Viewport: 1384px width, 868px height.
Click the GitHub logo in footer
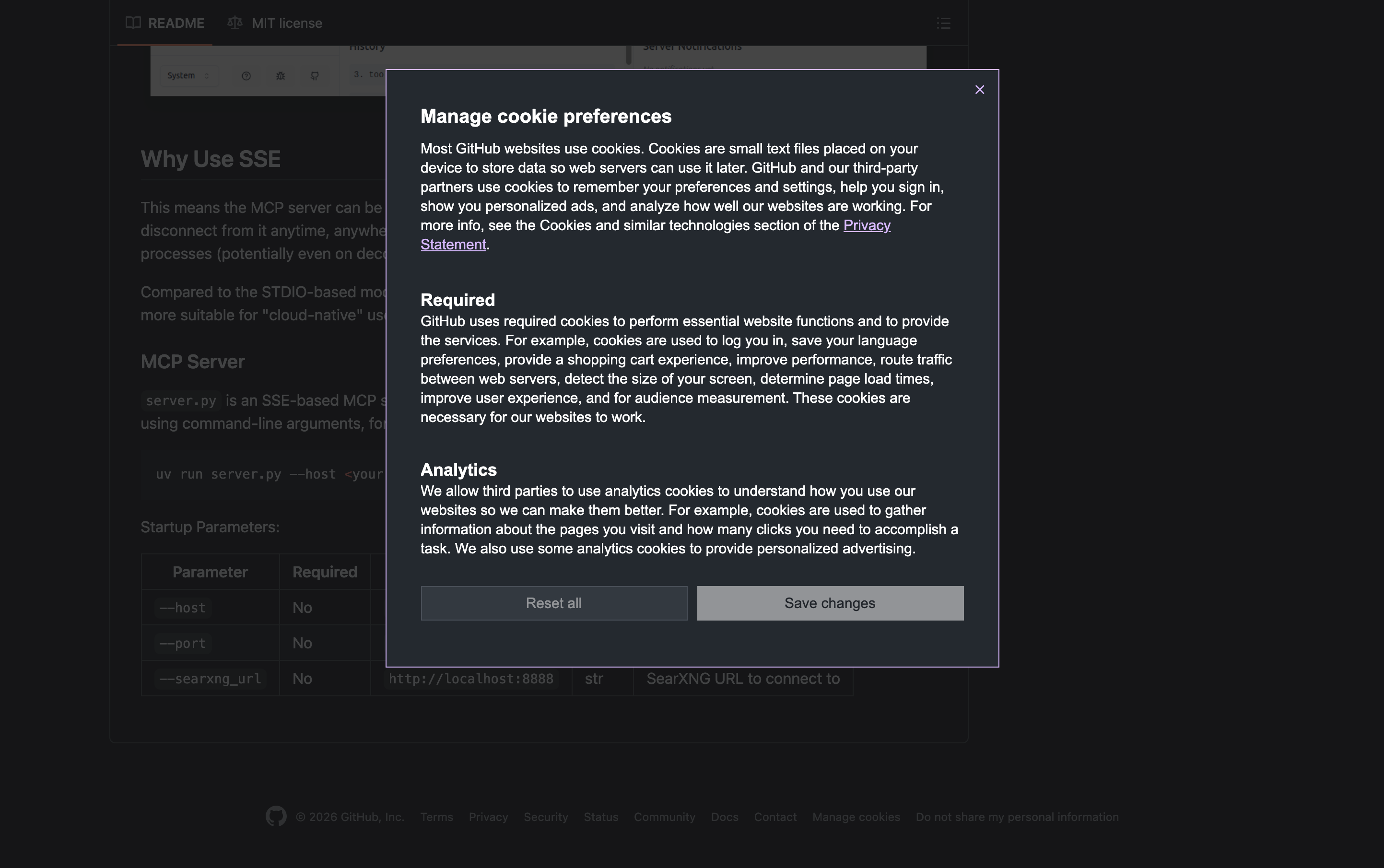tap(276, 816)
